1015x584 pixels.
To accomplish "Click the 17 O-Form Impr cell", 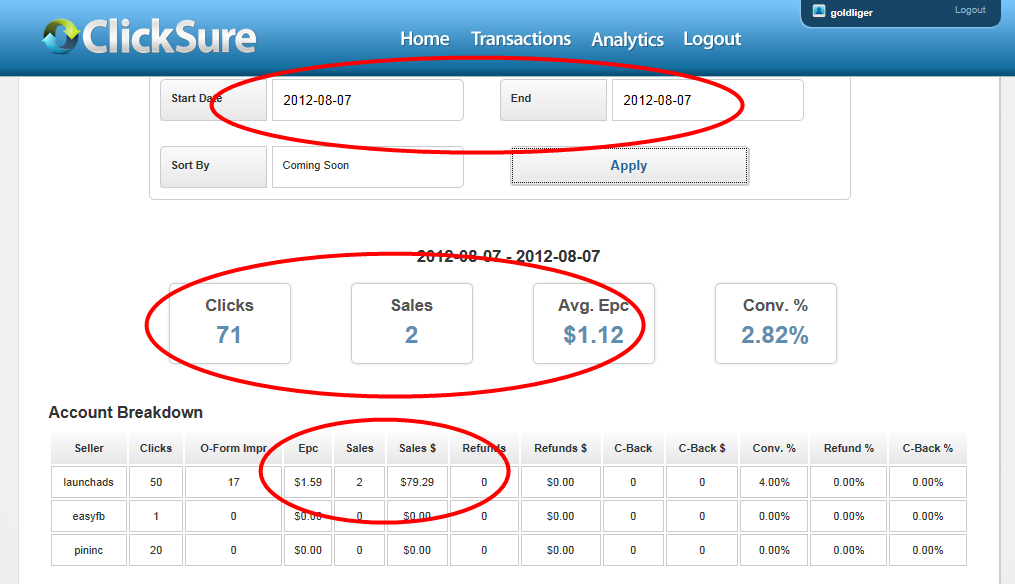I will [234, 482].
